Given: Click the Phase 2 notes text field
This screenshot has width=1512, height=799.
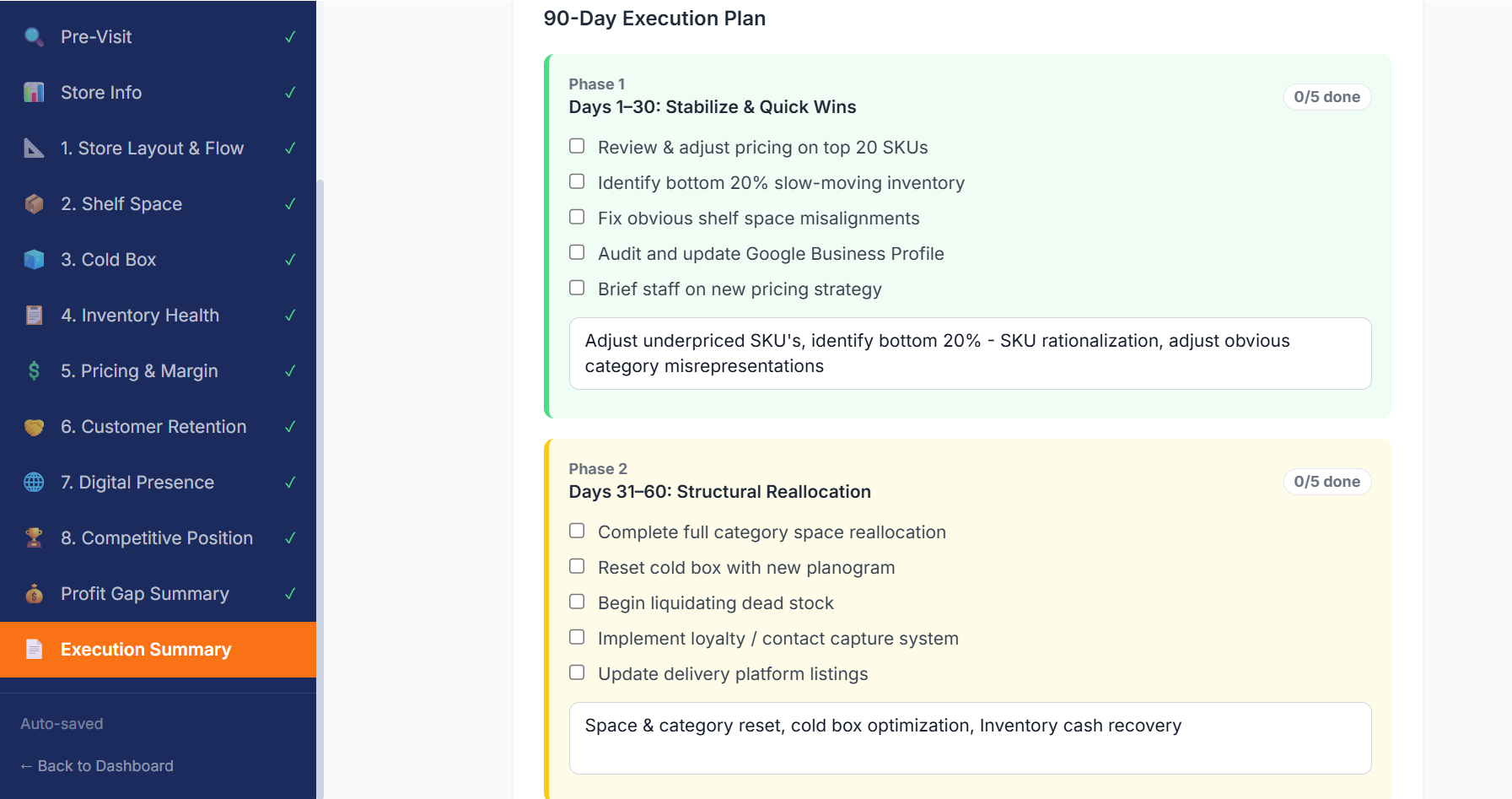Looking at the screenshot, I should coord(970,737).
